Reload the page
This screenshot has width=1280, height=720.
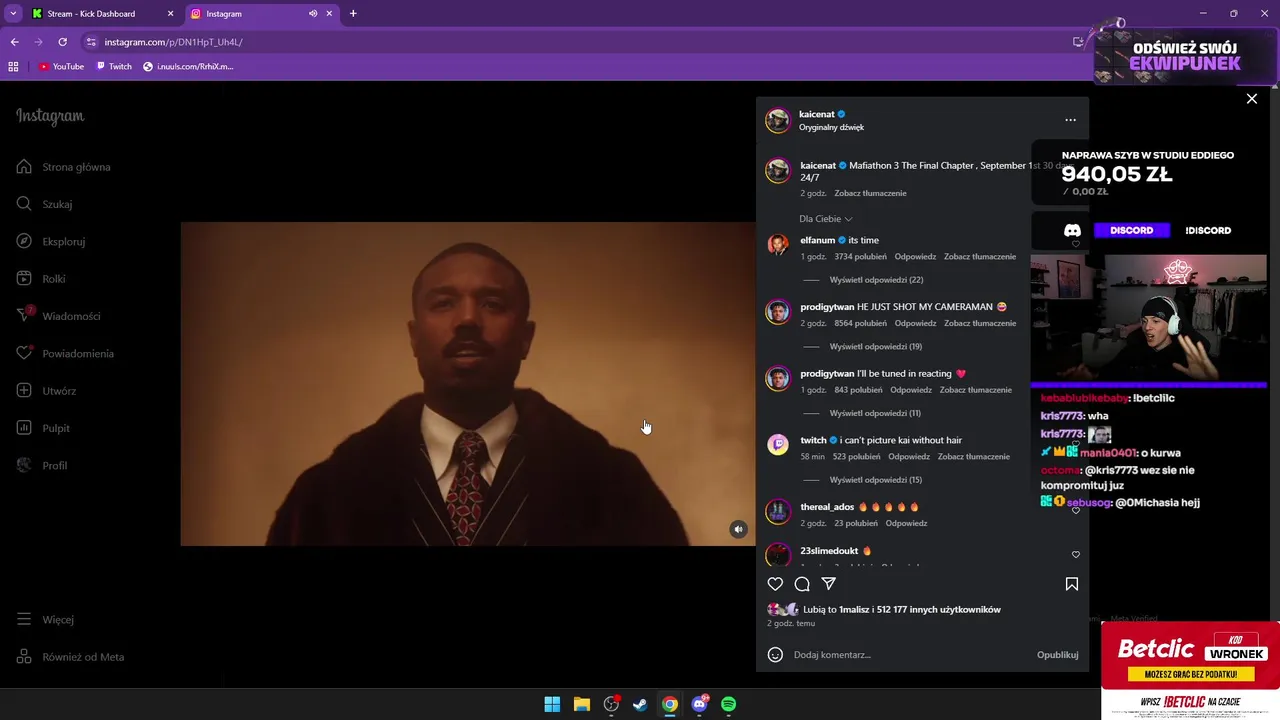62,42
